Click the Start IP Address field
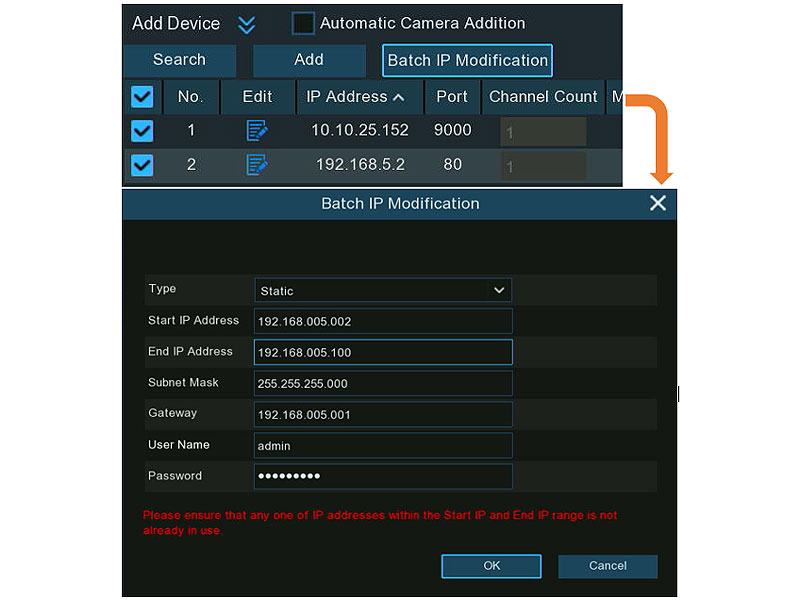The height and width of the screenshot is (600, 800). point(383,321)
